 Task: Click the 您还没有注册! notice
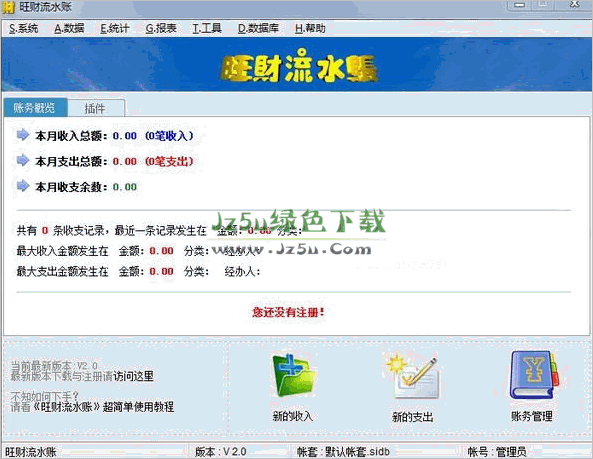(x=289, y=312)
